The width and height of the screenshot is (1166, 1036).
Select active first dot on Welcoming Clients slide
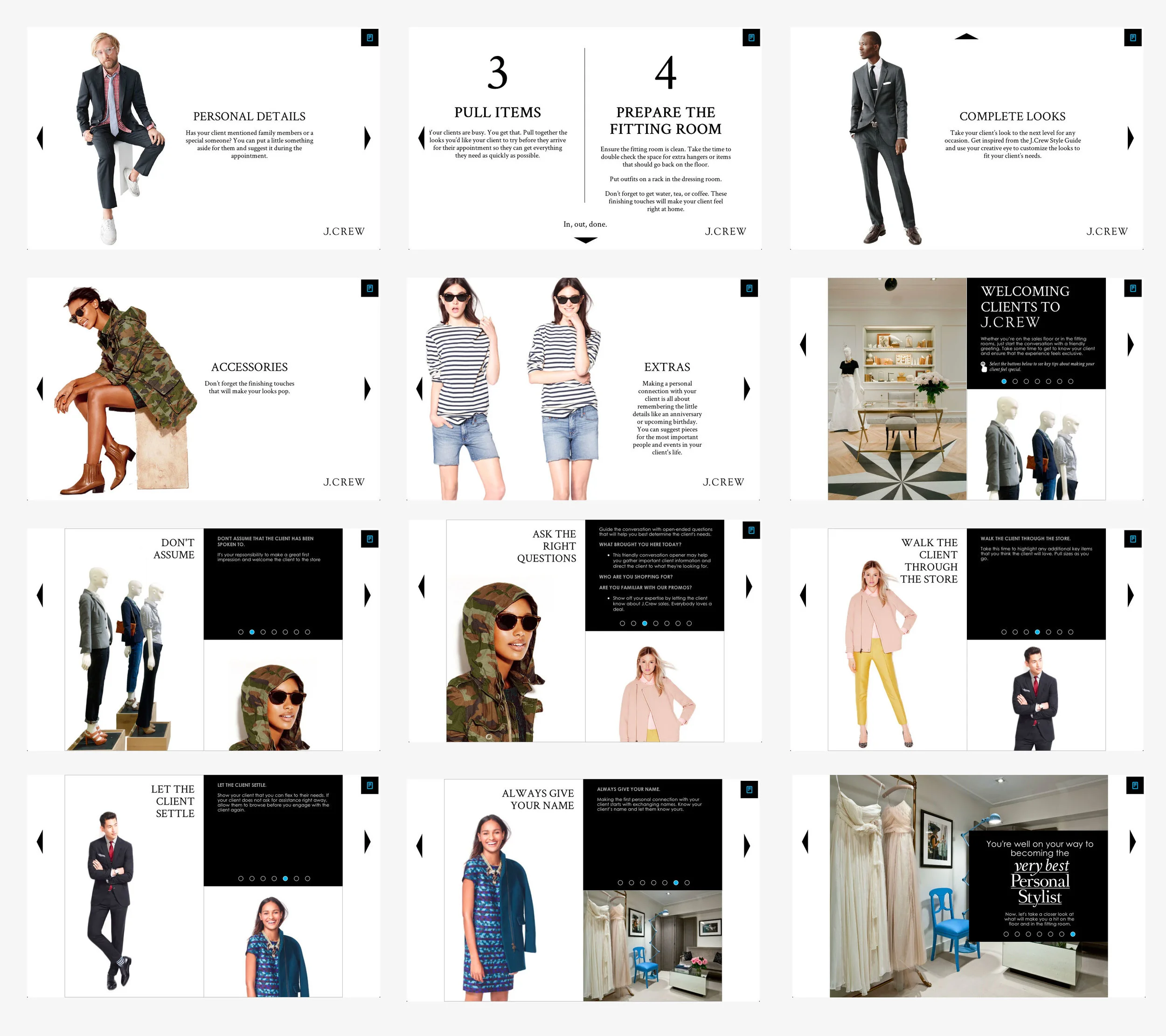click(x=1004, y=381)
